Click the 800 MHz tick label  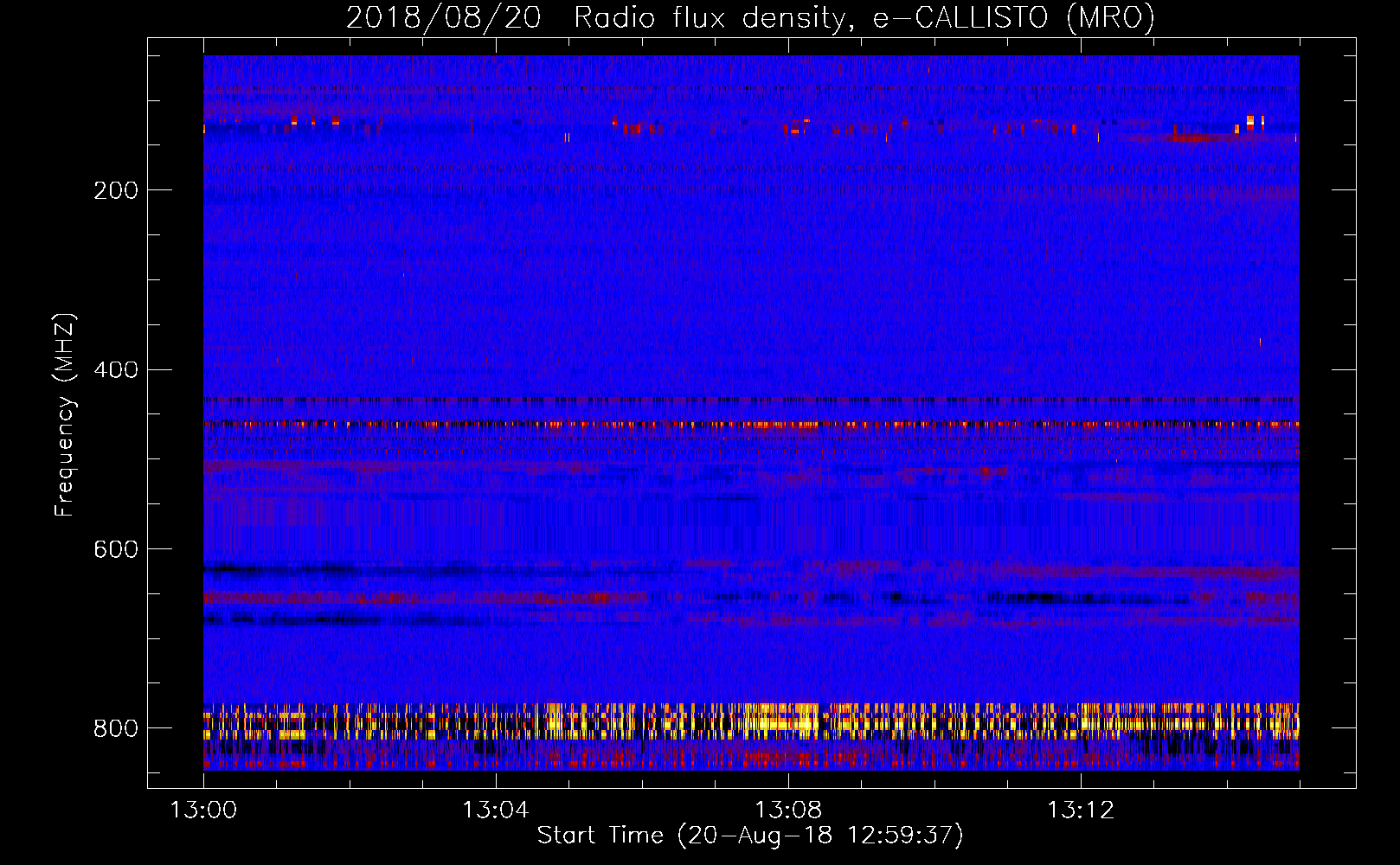point(116,728)
